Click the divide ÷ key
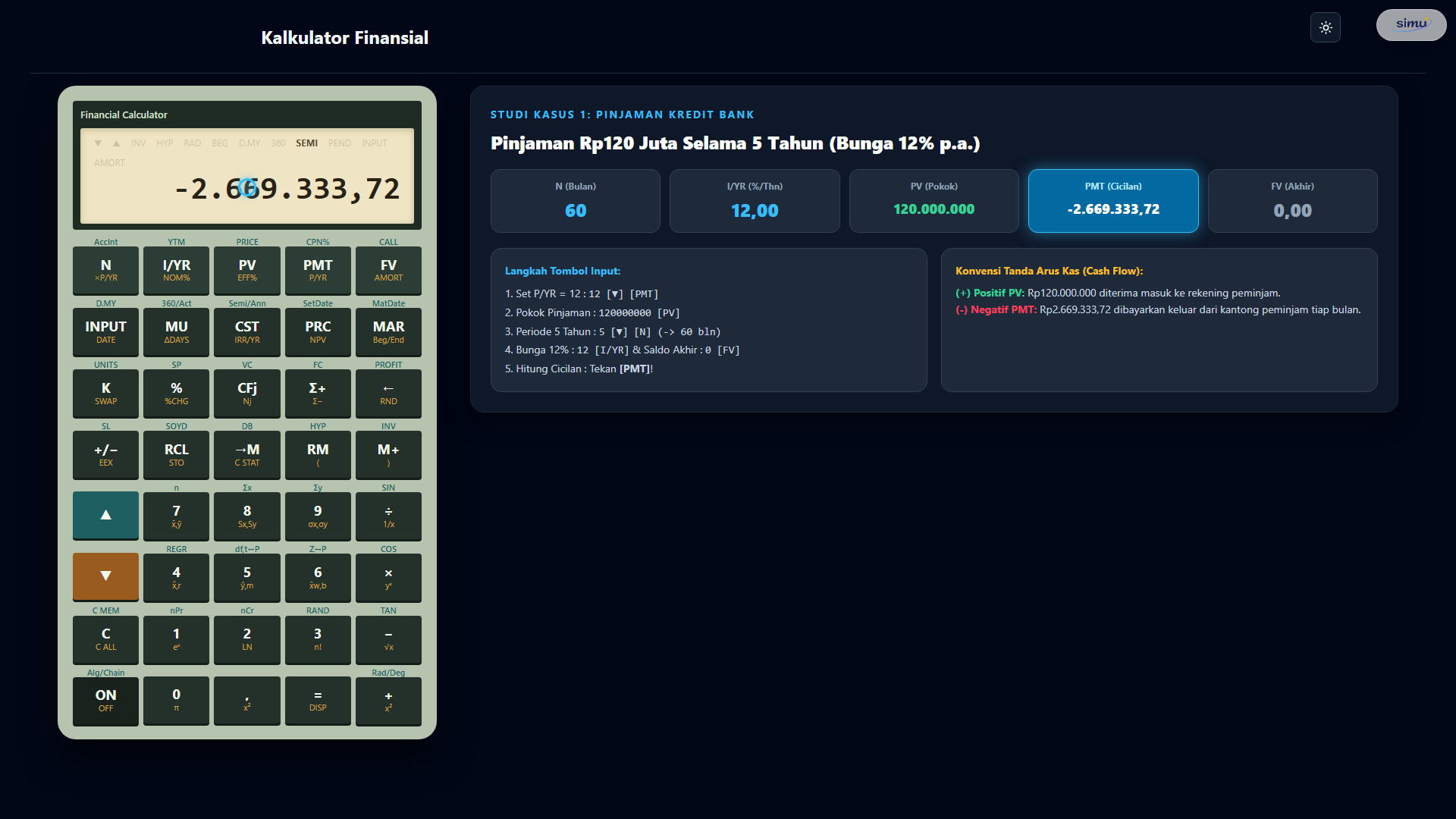 tap(388, 516)
